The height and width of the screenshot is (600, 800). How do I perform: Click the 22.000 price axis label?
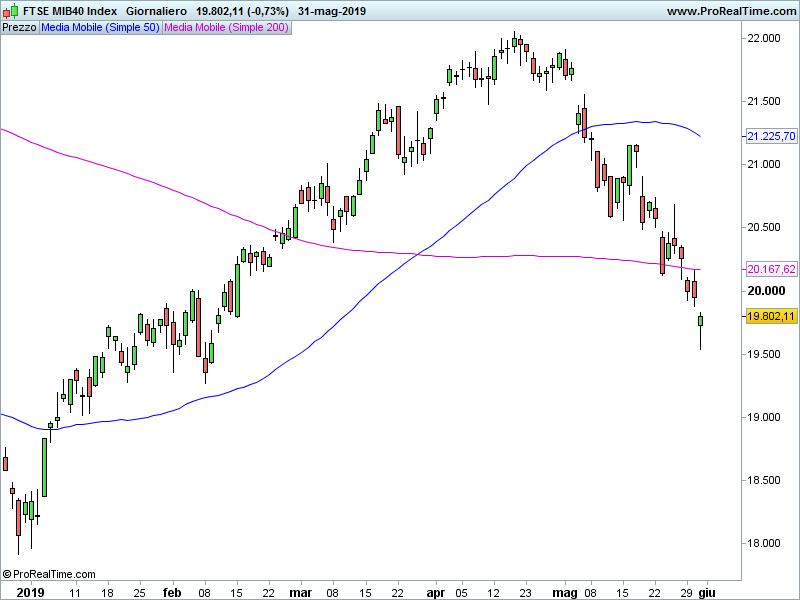point(764,38)
